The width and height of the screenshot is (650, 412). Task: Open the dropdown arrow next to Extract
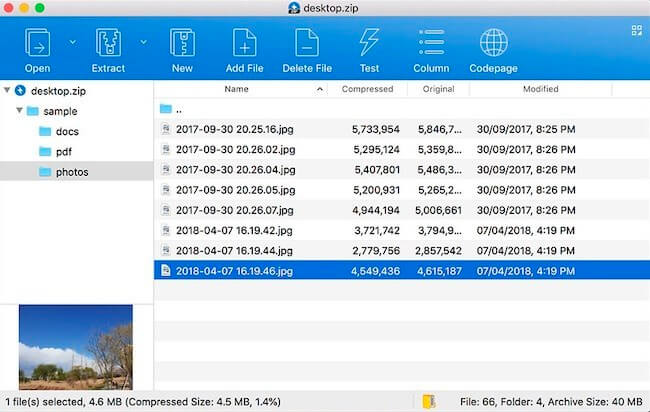(x=143, y=42)
